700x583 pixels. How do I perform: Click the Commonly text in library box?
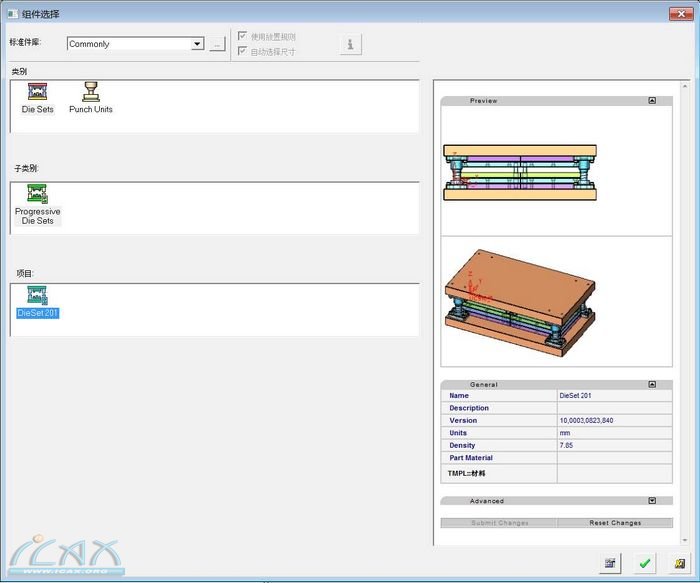click(89, 44)
